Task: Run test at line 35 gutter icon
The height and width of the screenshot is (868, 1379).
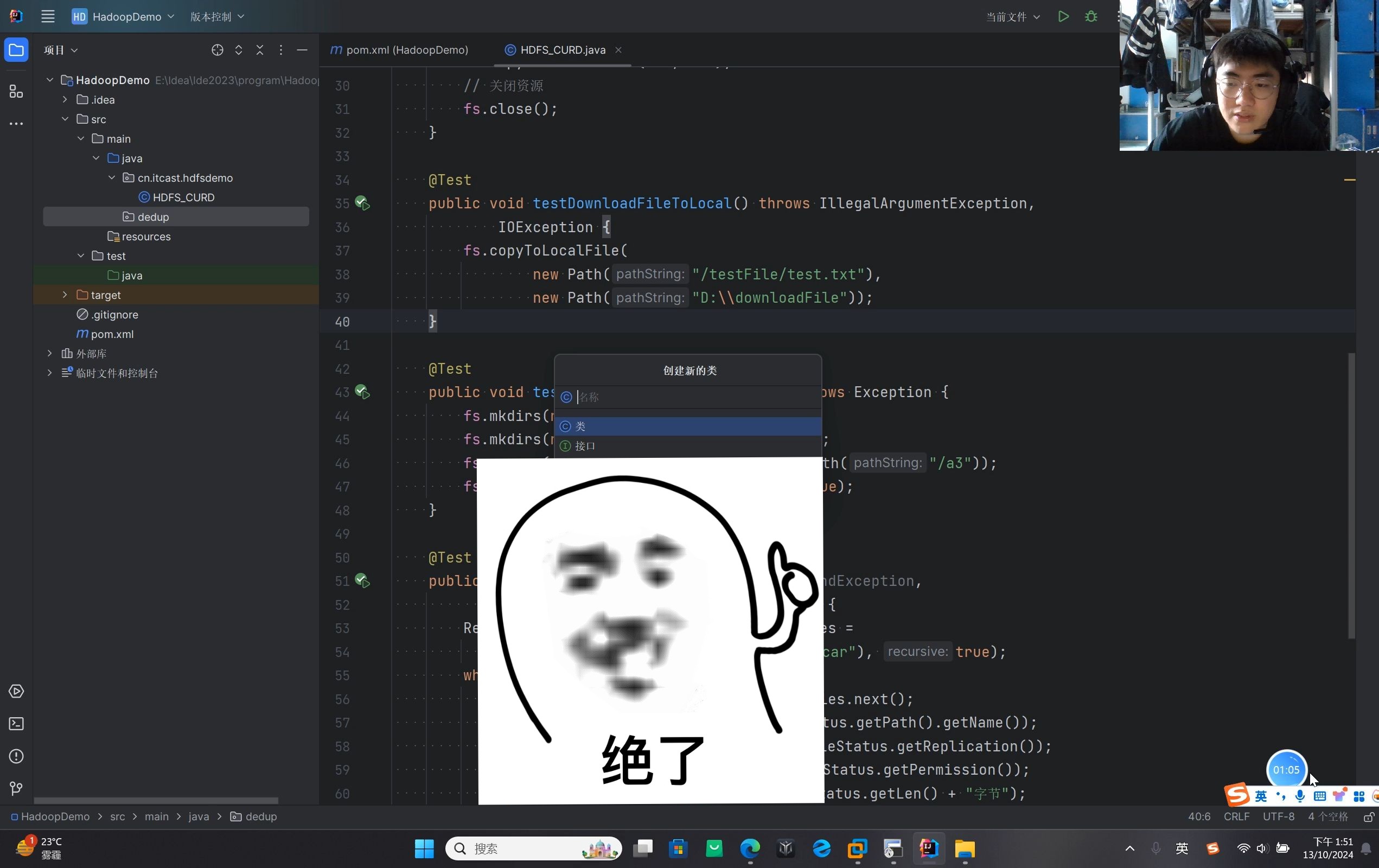Action: [x=362, y=203]
